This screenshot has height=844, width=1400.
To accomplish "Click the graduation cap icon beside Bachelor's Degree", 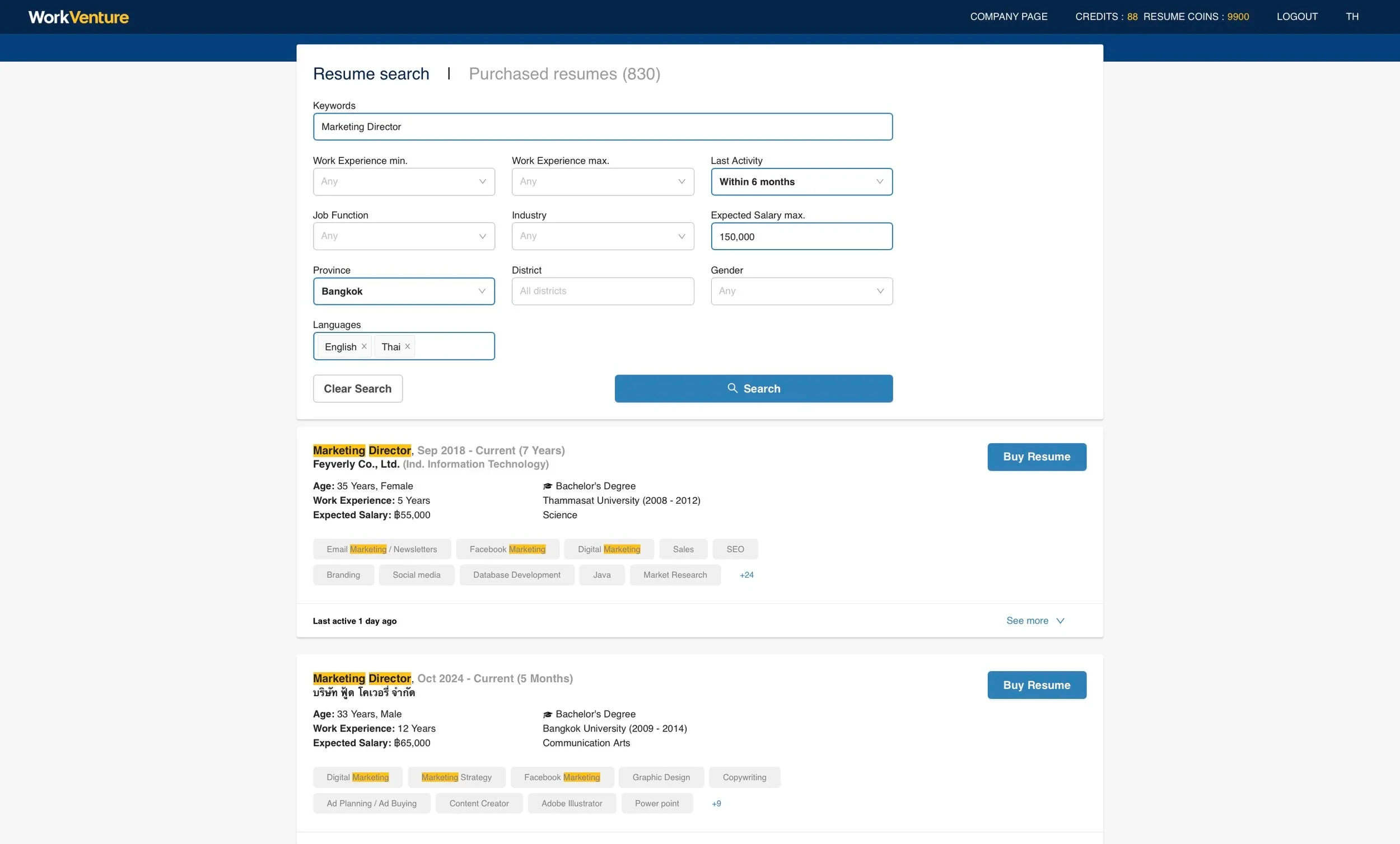I will click(547, 486).
